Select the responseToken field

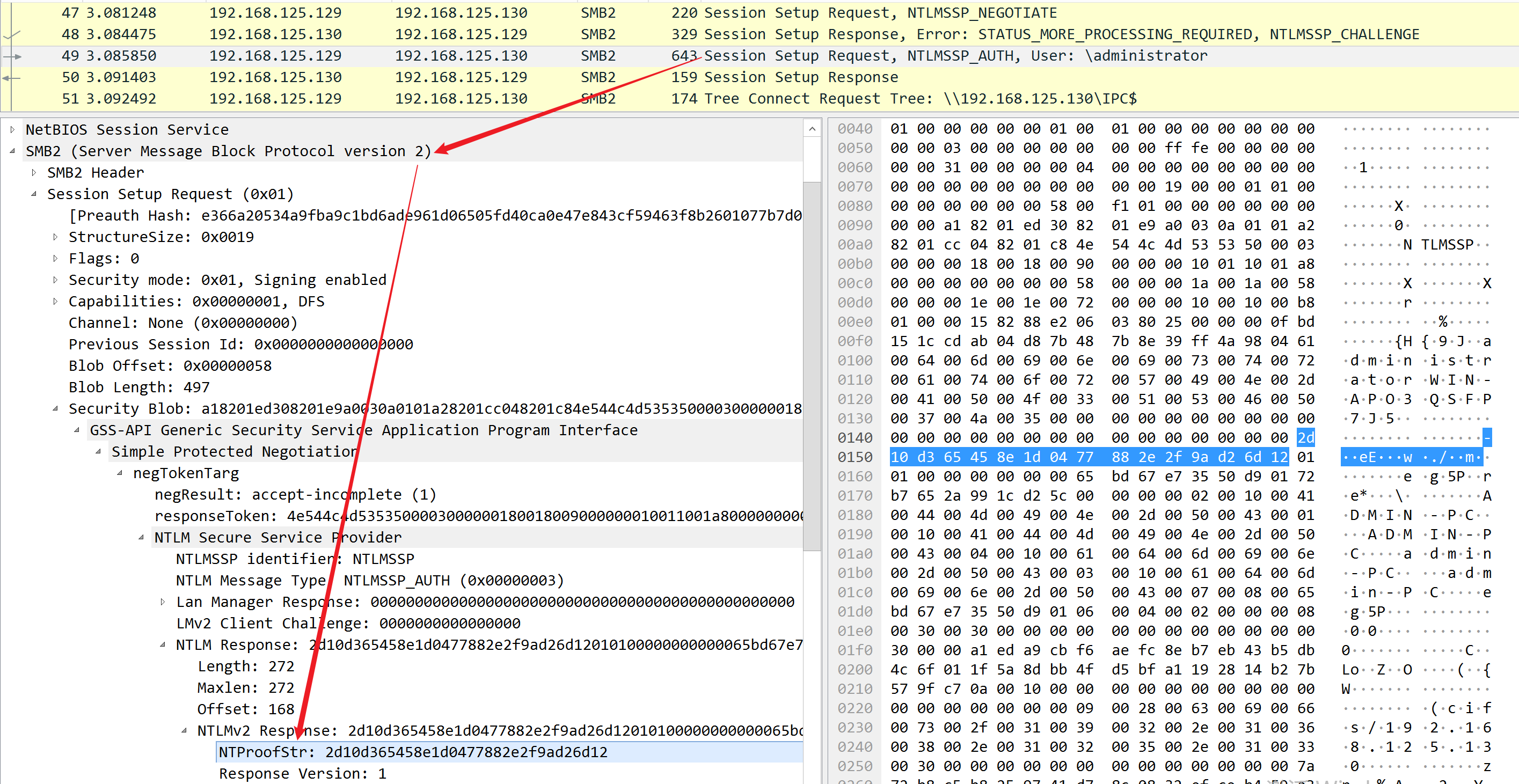coord(478,516)
